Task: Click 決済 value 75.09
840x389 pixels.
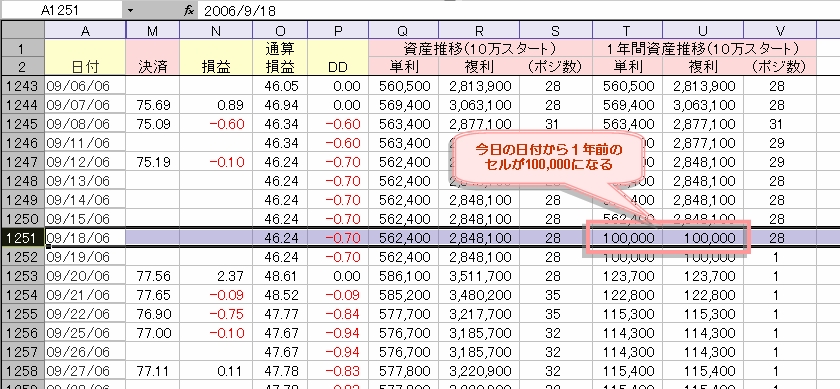Action: click(x=153, y=124)
